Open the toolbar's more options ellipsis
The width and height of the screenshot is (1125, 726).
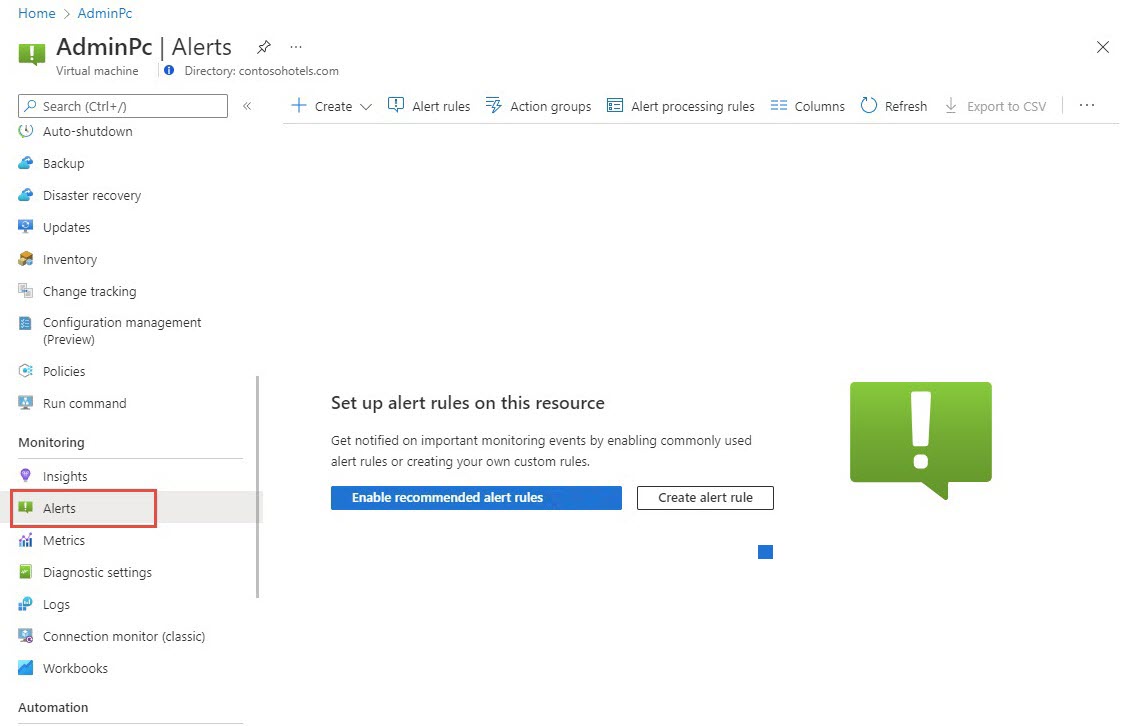click(1087, 106)
